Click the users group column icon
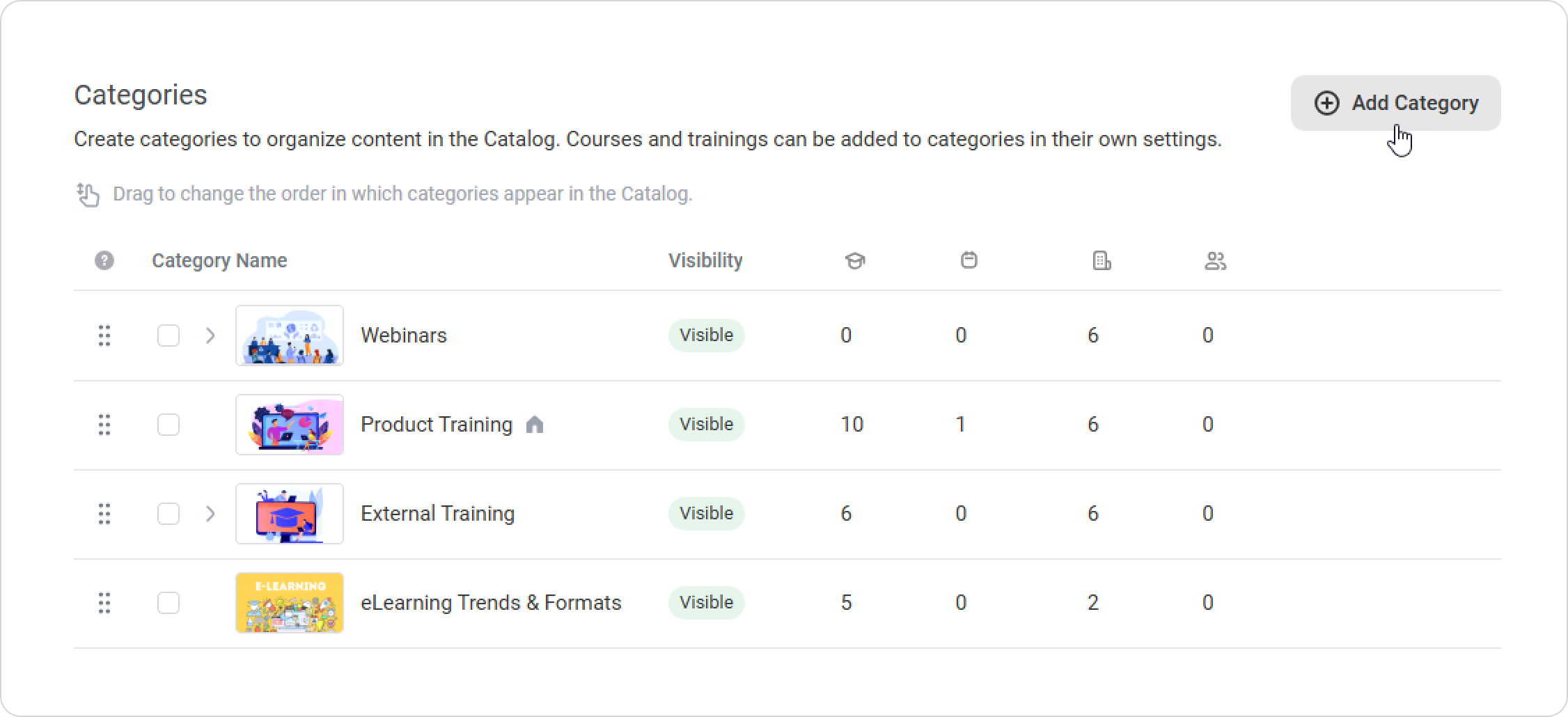The width and height of the screenshot is (1568, 717). [1215, 261]
